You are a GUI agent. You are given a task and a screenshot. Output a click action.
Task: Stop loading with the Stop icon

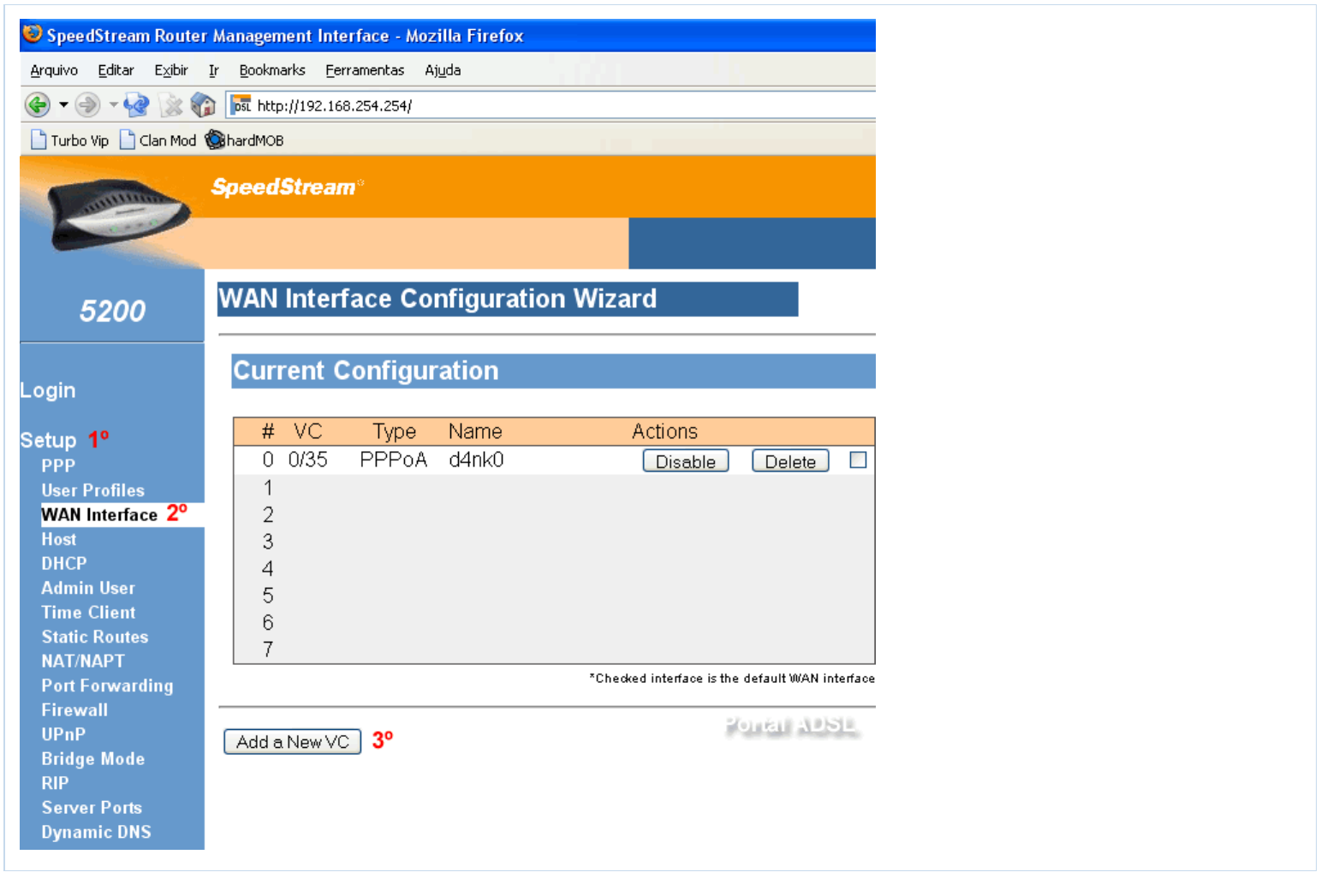pyautogui.click(x=172, y=105)
